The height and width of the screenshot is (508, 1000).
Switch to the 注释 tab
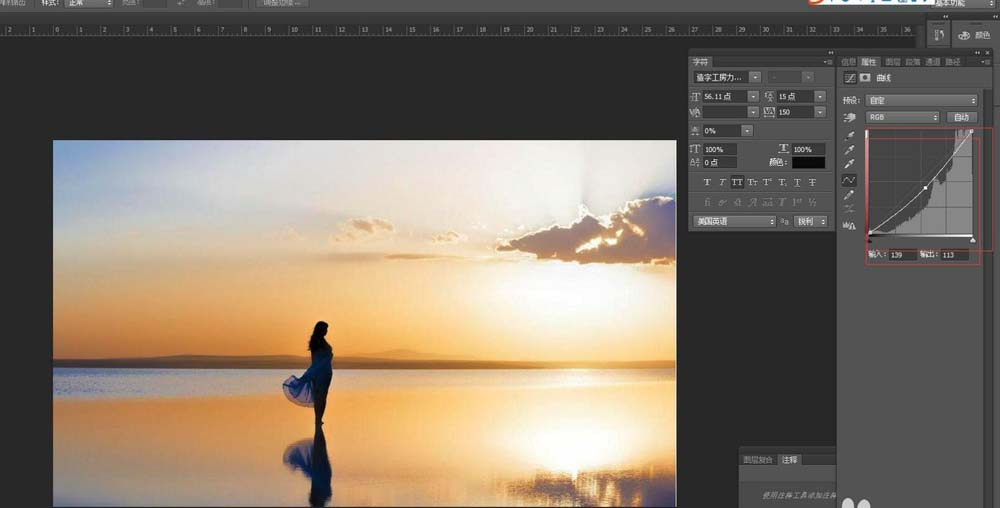pos(790,460)
